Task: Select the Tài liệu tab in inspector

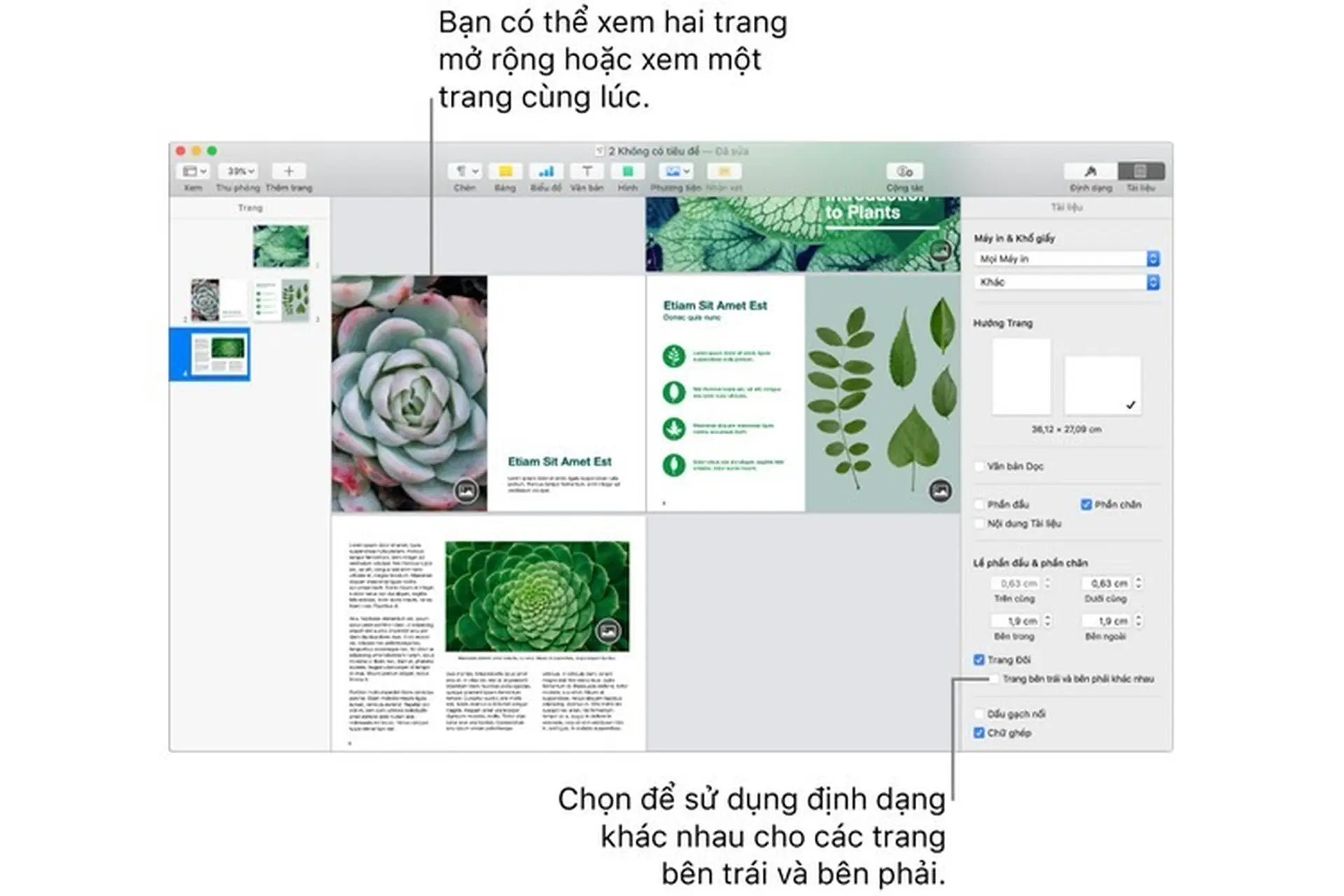Action: pos(1067,207)
